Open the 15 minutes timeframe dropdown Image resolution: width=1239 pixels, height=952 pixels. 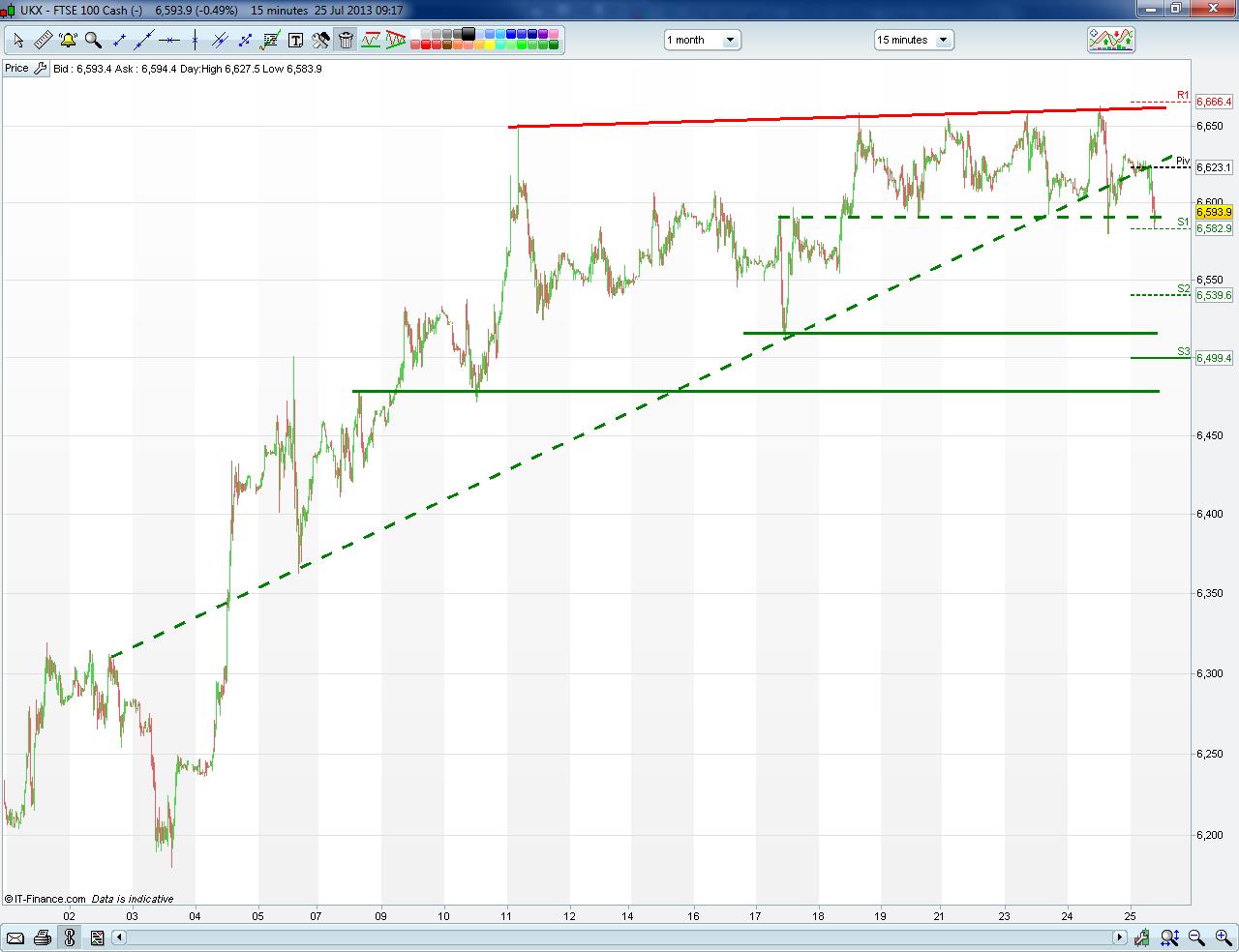point(913,40)
